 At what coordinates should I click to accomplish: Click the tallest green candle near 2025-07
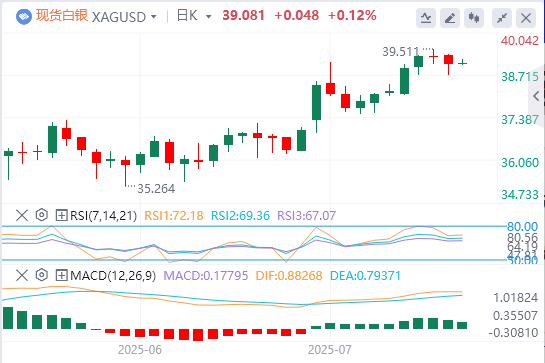316,102
